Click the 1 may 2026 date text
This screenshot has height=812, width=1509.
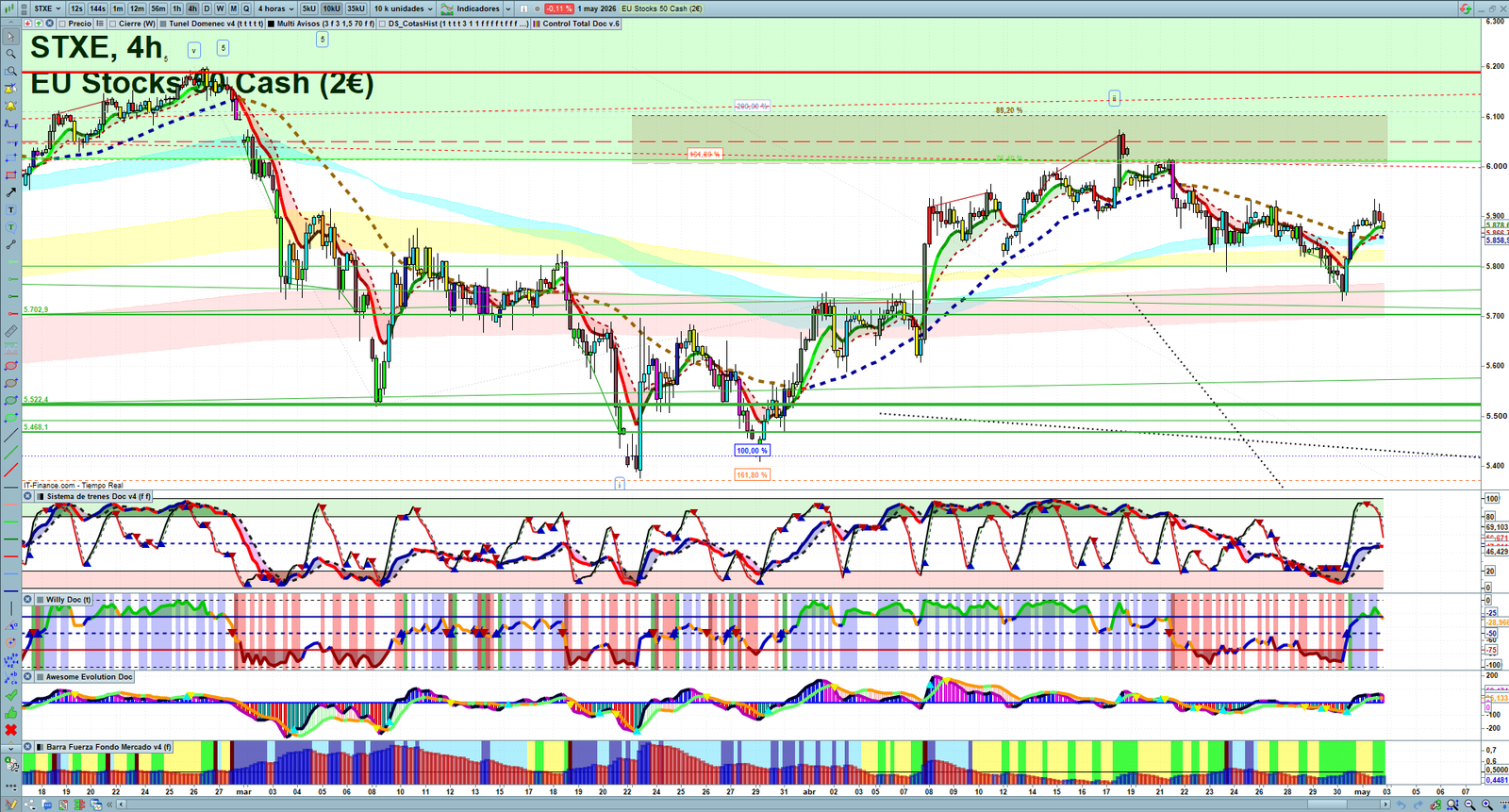pos(596,8)
